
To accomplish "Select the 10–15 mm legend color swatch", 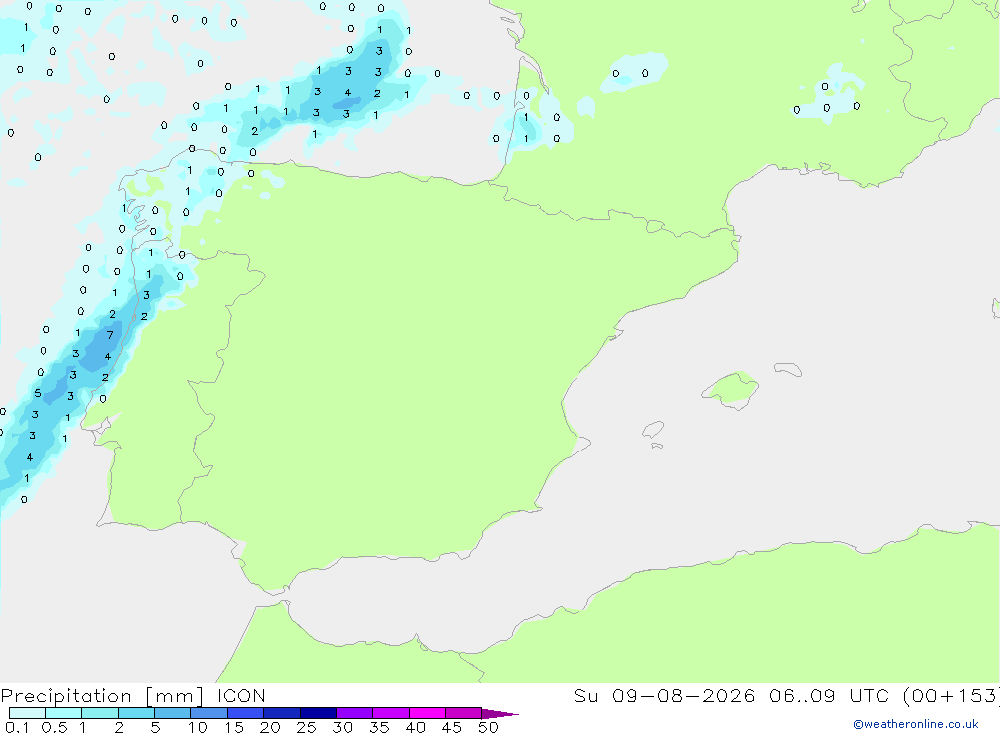I will click(209, 713).
